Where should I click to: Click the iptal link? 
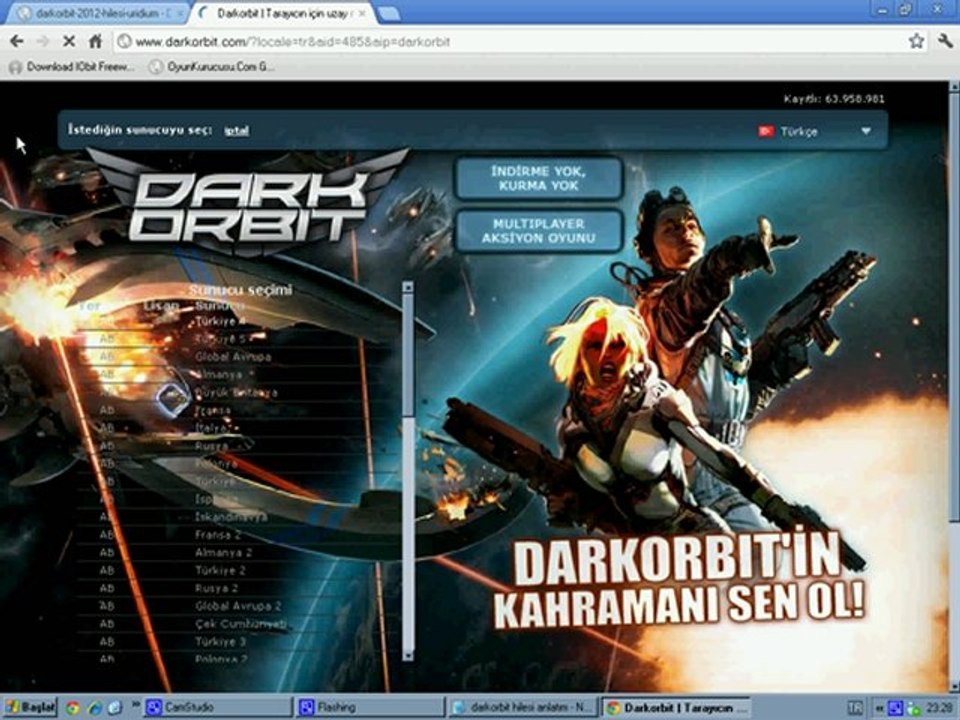pyautogui.click(x=236, y=130)
